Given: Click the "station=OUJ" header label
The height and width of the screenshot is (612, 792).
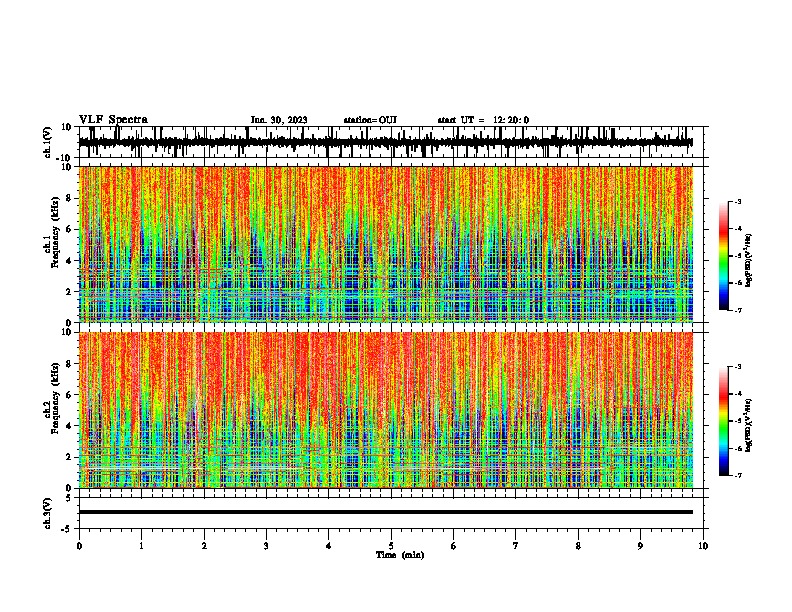Looking at the screenshot, I should pos(370,120).
